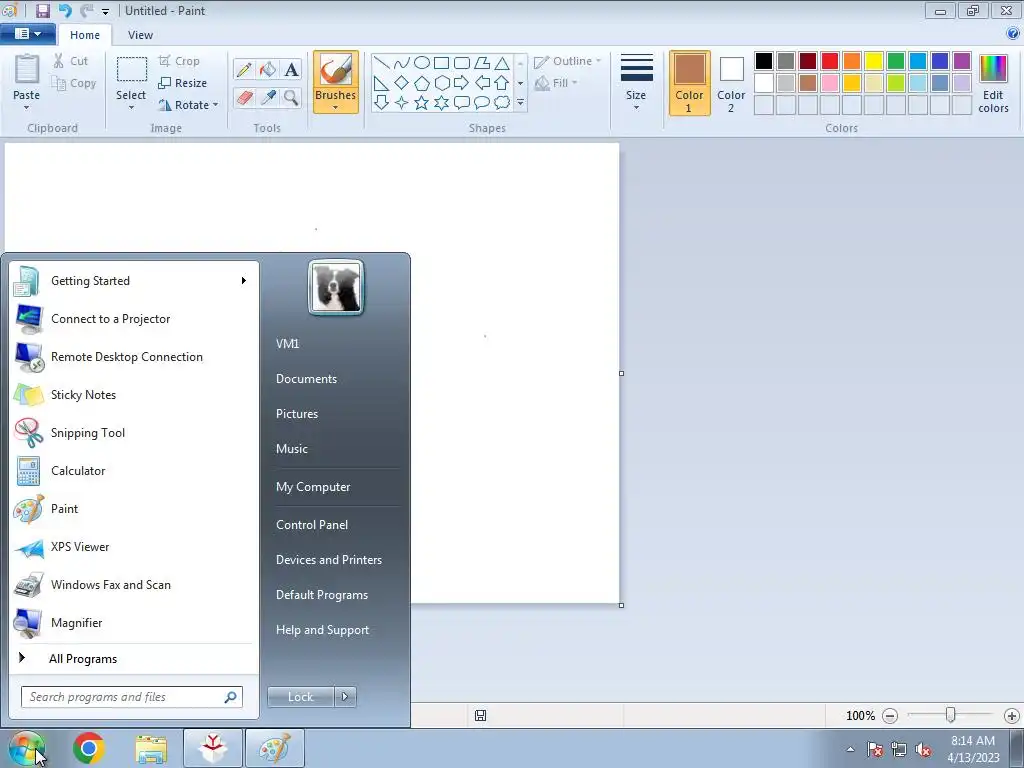Viewport: 1024px width, 768px height.
Task: Open the shape Outline dropdown
Action: coord(567,61)
